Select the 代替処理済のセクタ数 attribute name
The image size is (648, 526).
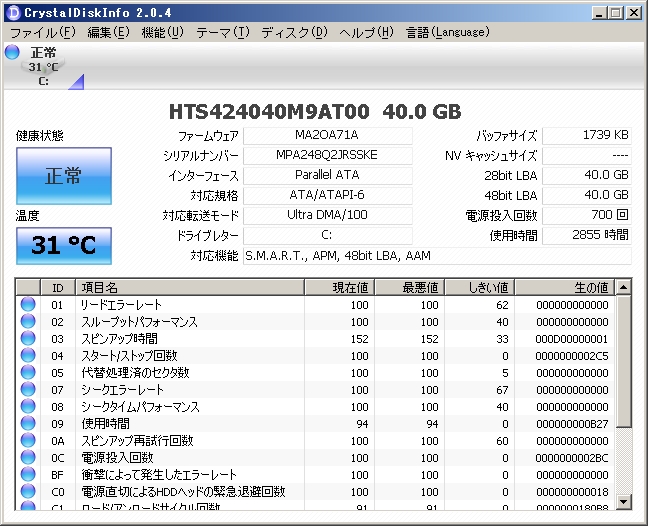135,373
